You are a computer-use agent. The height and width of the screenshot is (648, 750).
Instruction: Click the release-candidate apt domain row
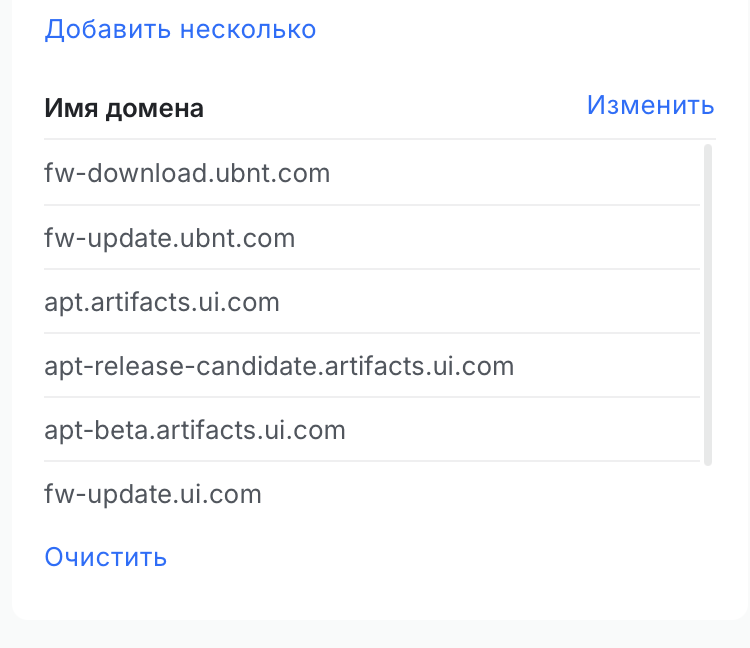(x=279, y=366)
